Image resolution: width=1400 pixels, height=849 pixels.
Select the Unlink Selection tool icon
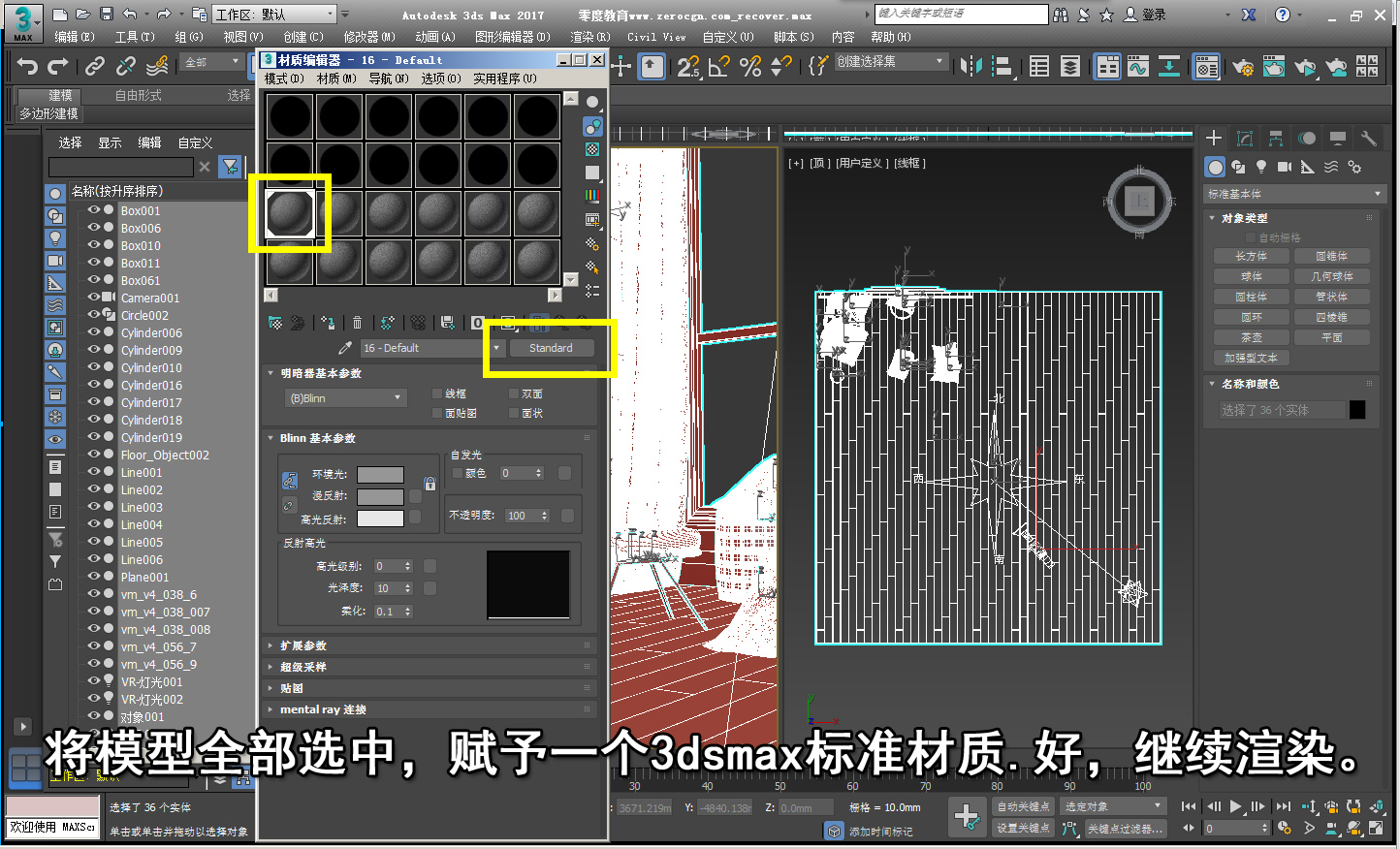pos(125,66)
